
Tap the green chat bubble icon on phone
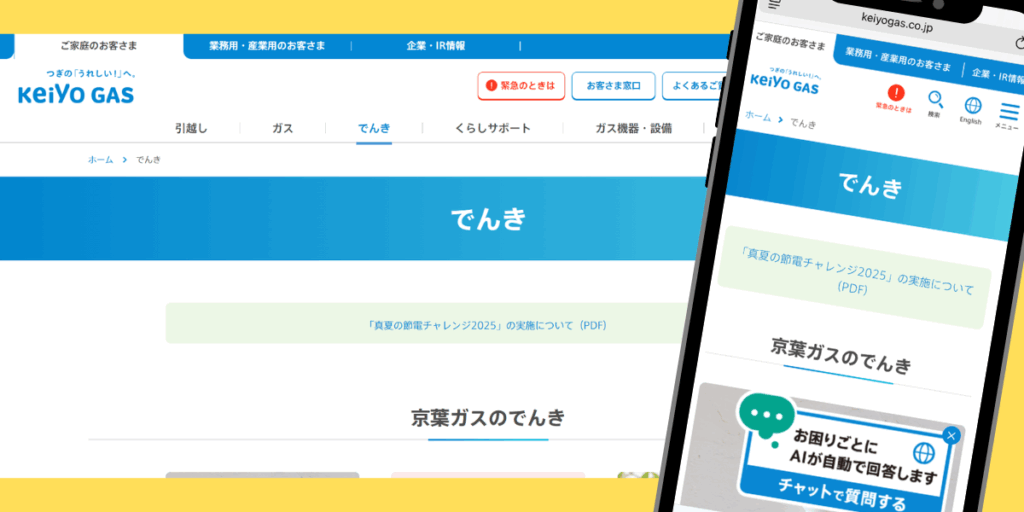point(765,419)
